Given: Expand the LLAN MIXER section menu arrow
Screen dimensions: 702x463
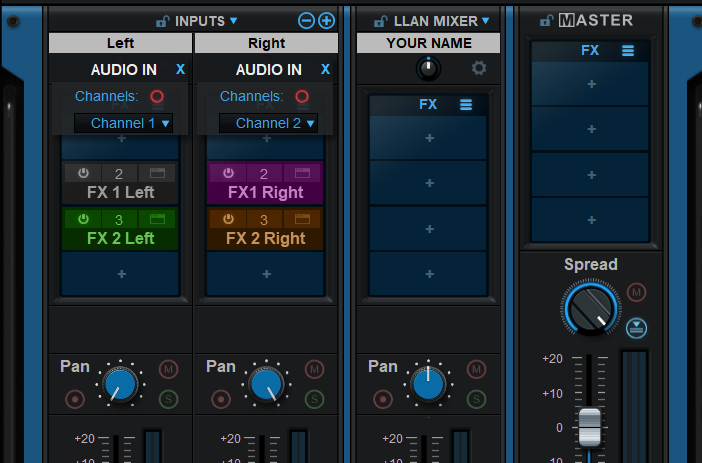Looking at the screenshot, I should [486, 21].
